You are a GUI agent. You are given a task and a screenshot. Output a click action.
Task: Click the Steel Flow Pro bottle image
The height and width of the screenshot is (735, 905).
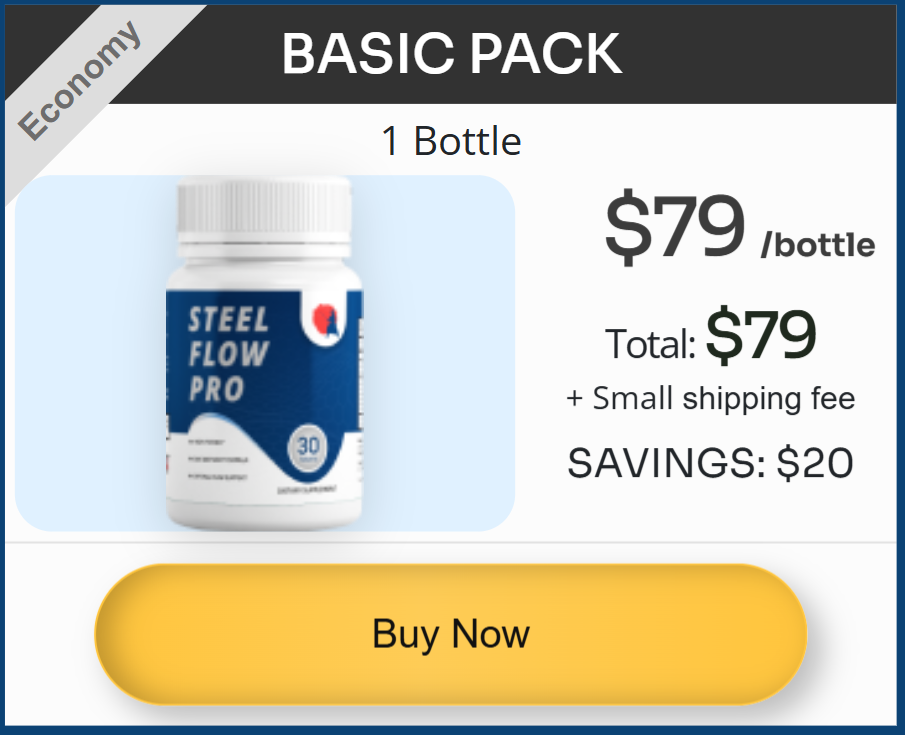coord(264,353)
